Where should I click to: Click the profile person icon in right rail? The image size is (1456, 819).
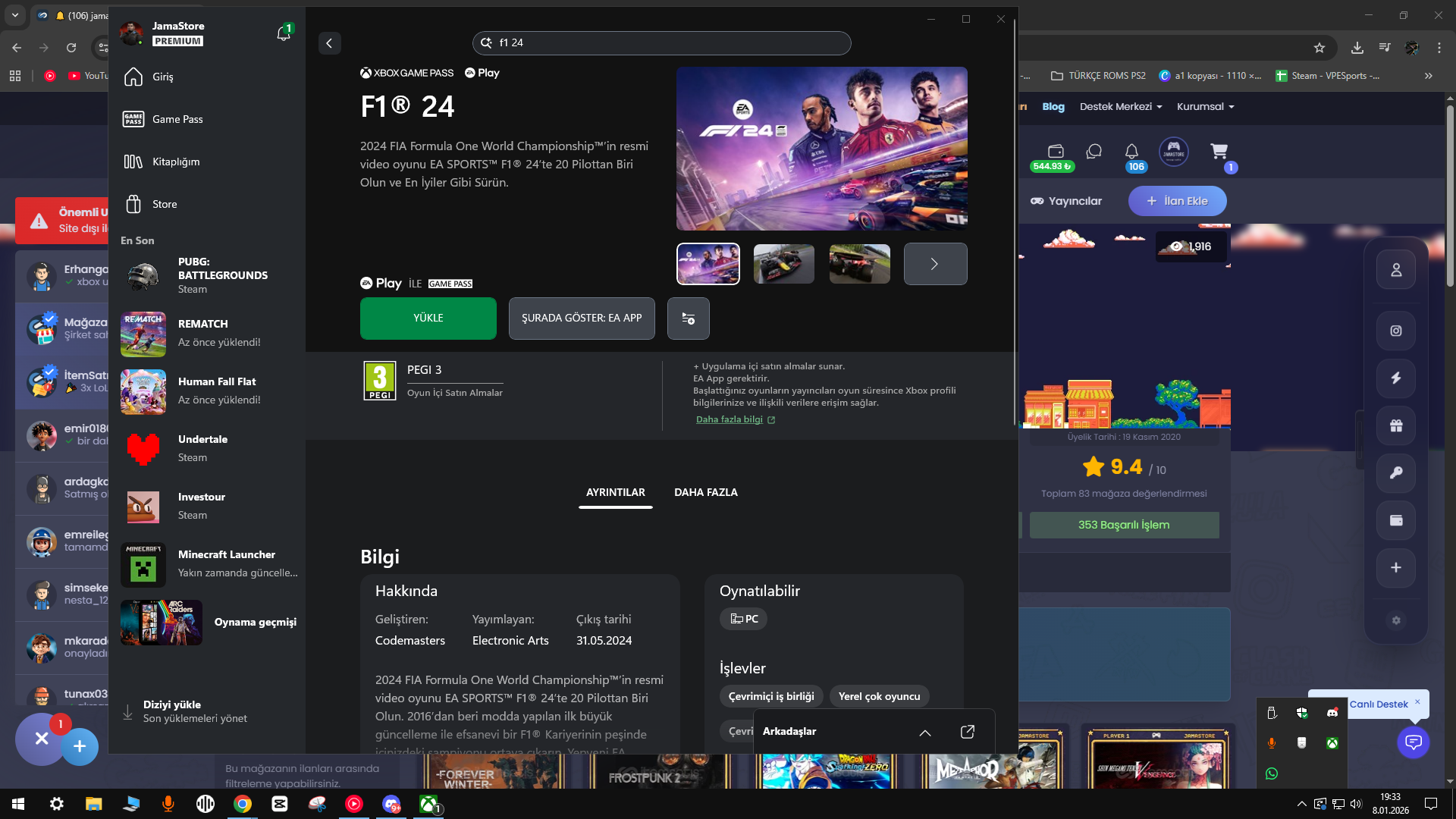(1396, 270)
